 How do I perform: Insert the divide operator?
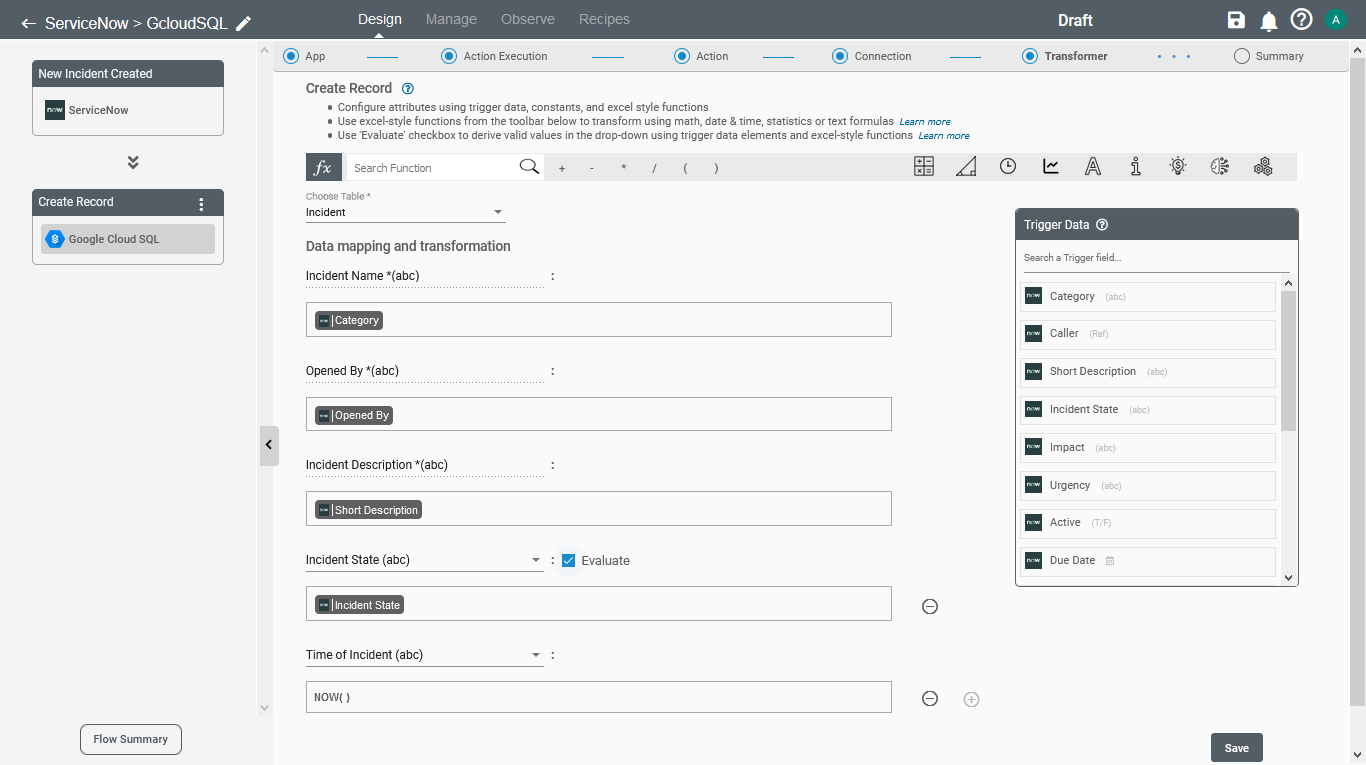coord(654,168)
